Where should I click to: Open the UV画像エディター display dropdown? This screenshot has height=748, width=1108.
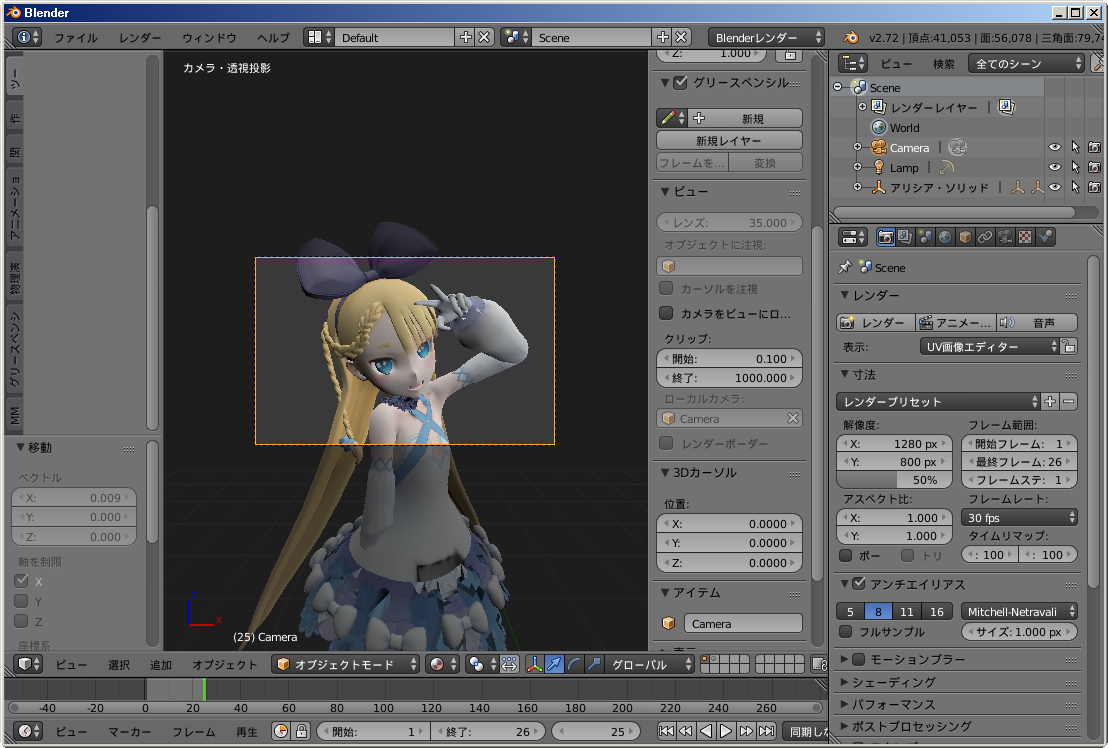pyautogui.click(x=989, y=347)
